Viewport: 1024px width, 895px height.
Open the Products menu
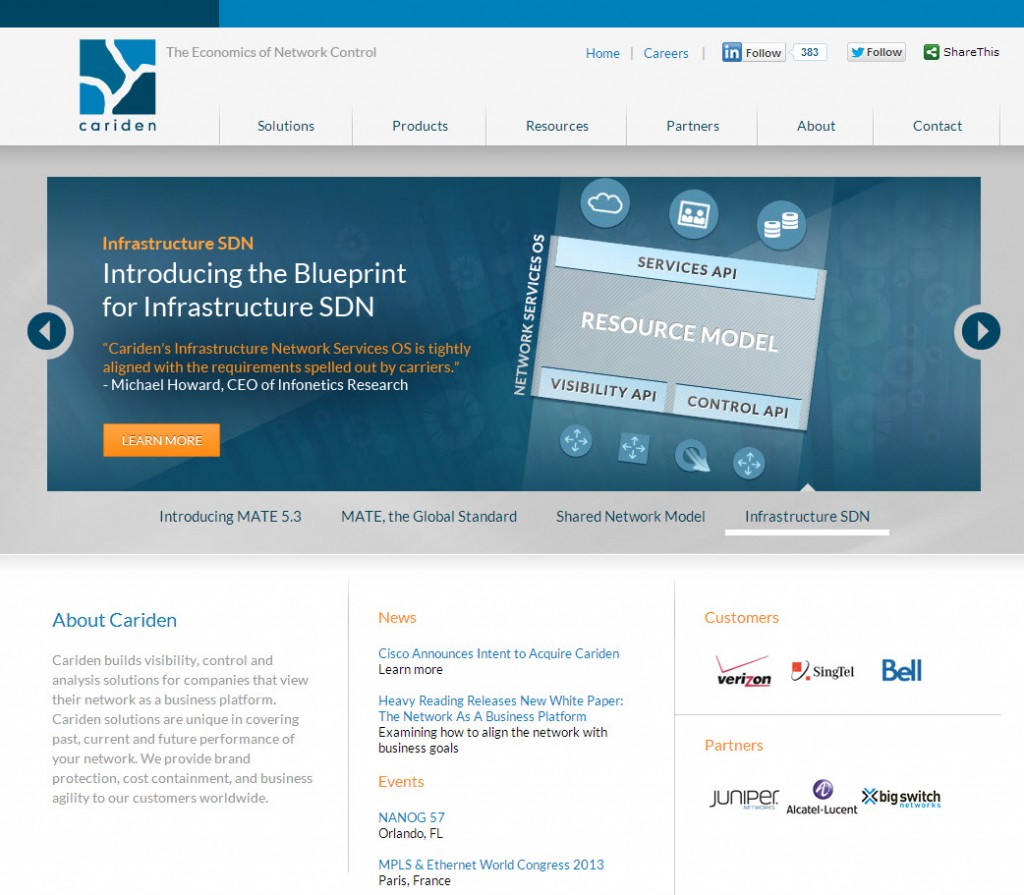[x=419, y=126]
